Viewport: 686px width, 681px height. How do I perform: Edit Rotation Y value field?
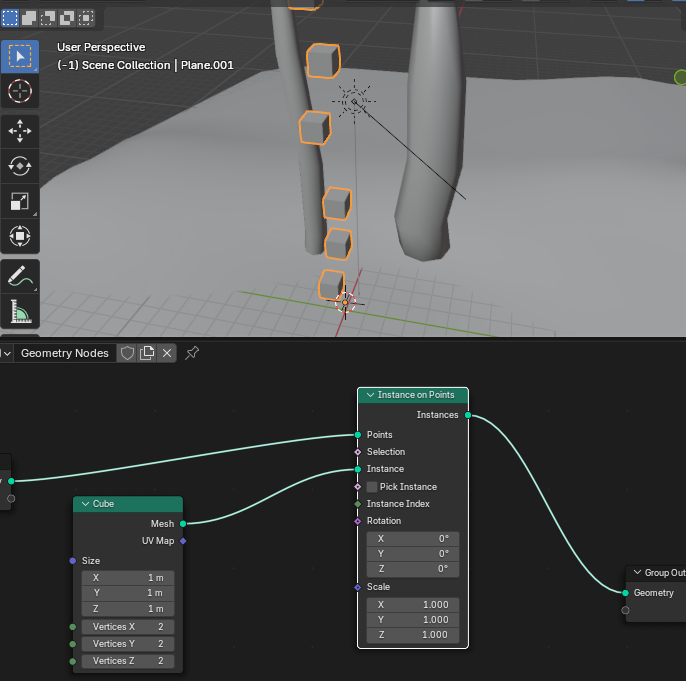413,554
